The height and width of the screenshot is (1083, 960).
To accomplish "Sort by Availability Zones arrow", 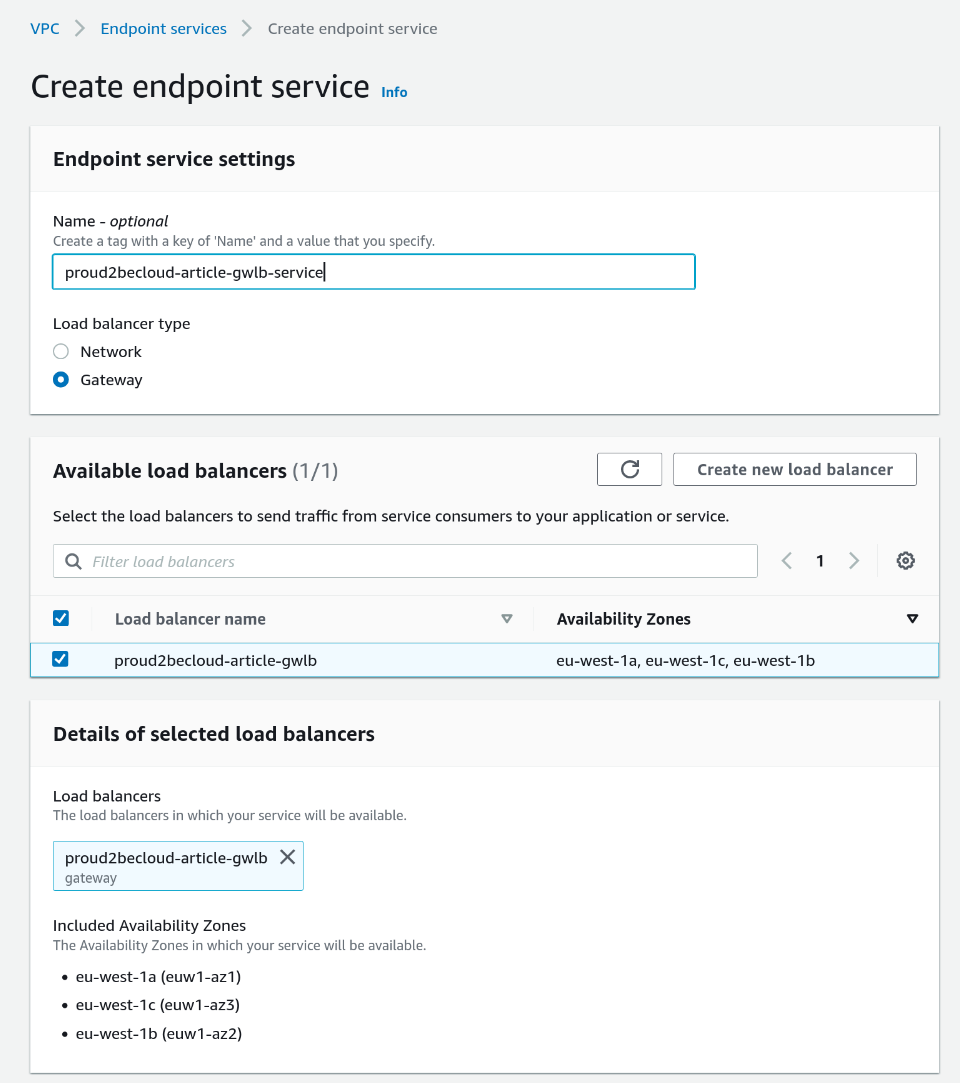I will pyautogui.click(x=911, y=619).
